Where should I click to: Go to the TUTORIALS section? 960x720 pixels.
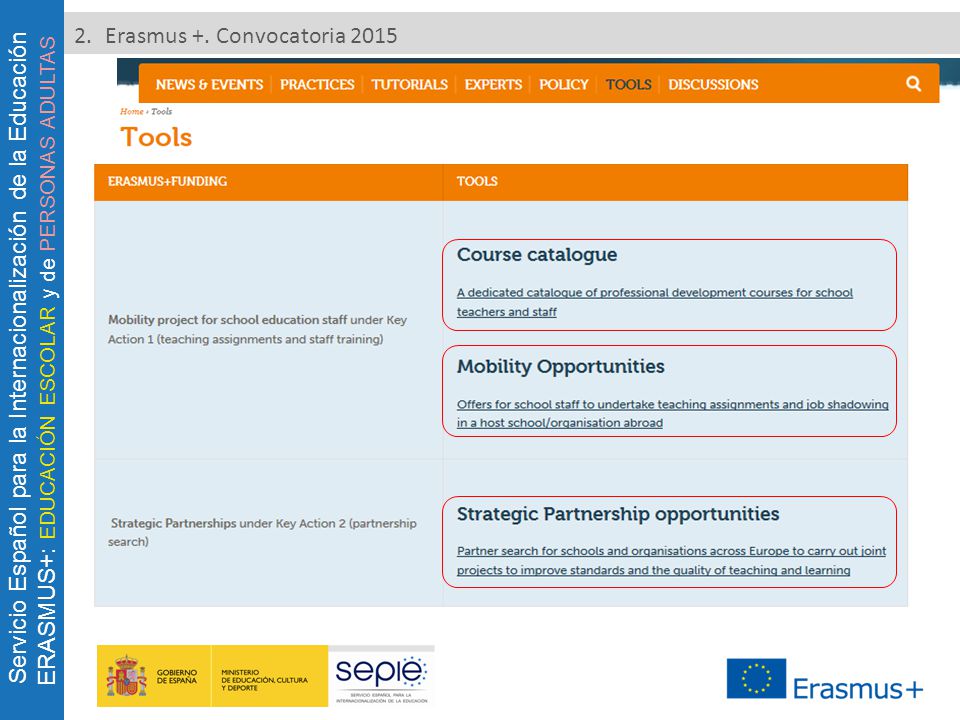pos(410,84)
